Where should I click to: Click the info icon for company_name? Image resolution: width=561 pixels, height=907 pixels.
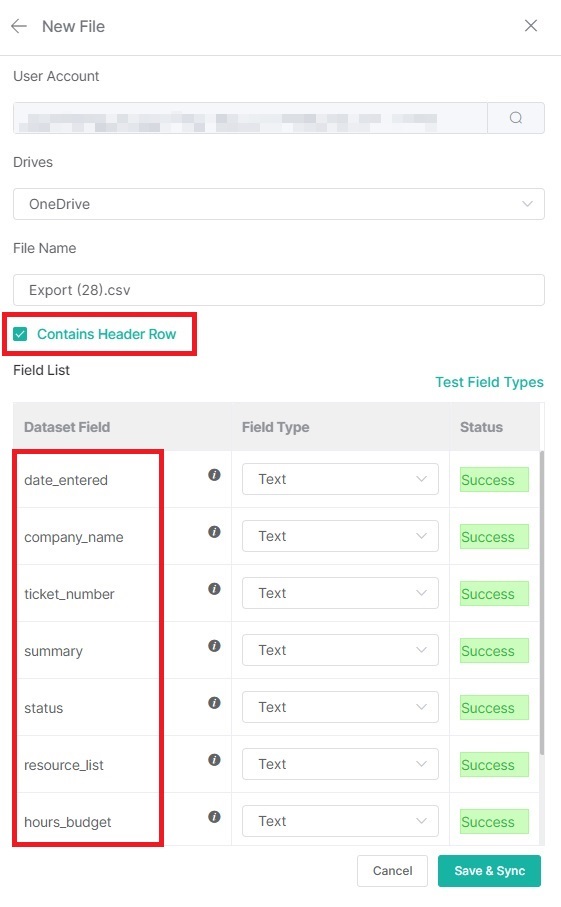(x=214, y=532)
